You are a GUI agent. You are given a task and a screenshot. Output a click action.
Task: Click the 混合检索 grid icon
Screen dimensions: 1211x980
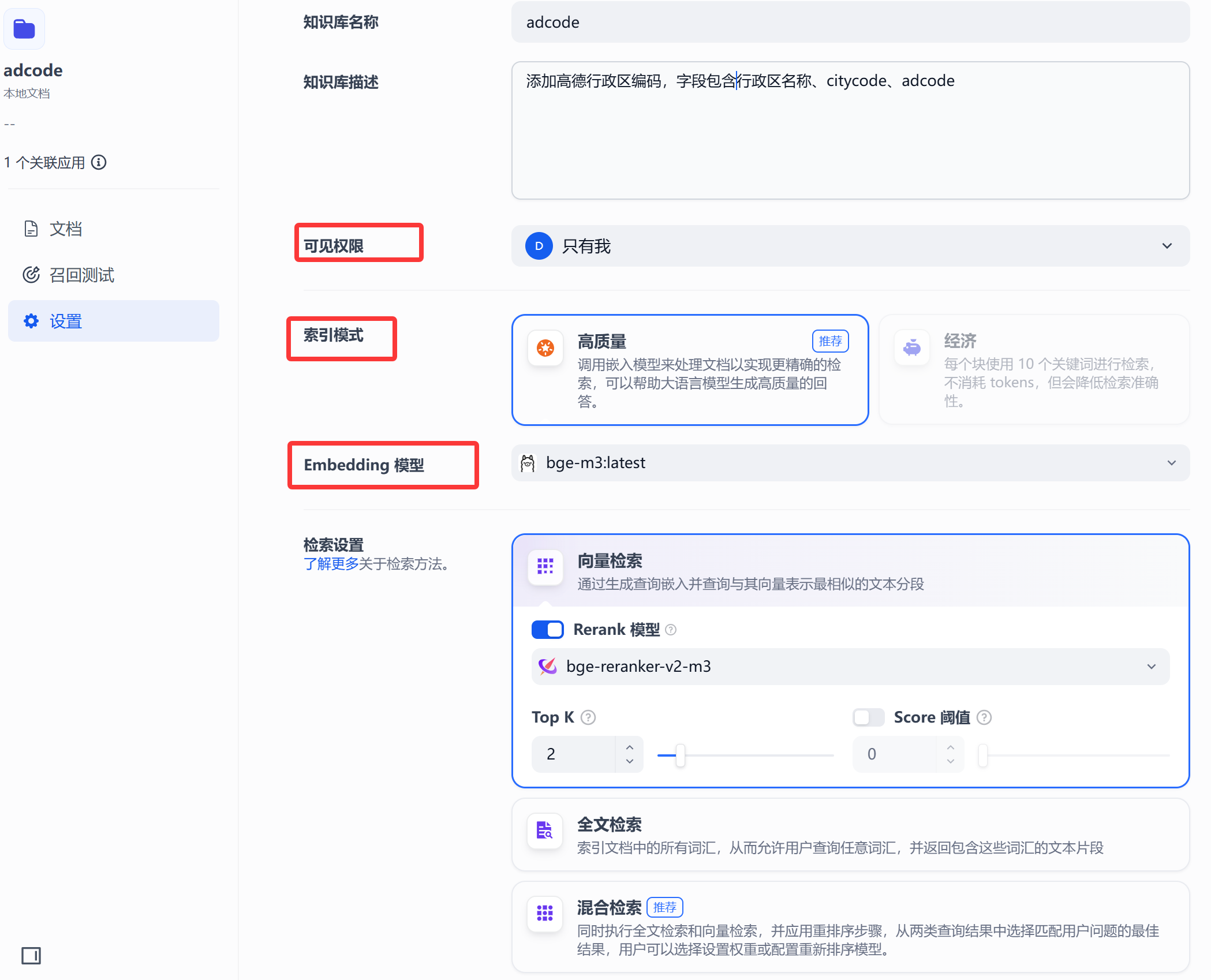[x=545, y=914]
